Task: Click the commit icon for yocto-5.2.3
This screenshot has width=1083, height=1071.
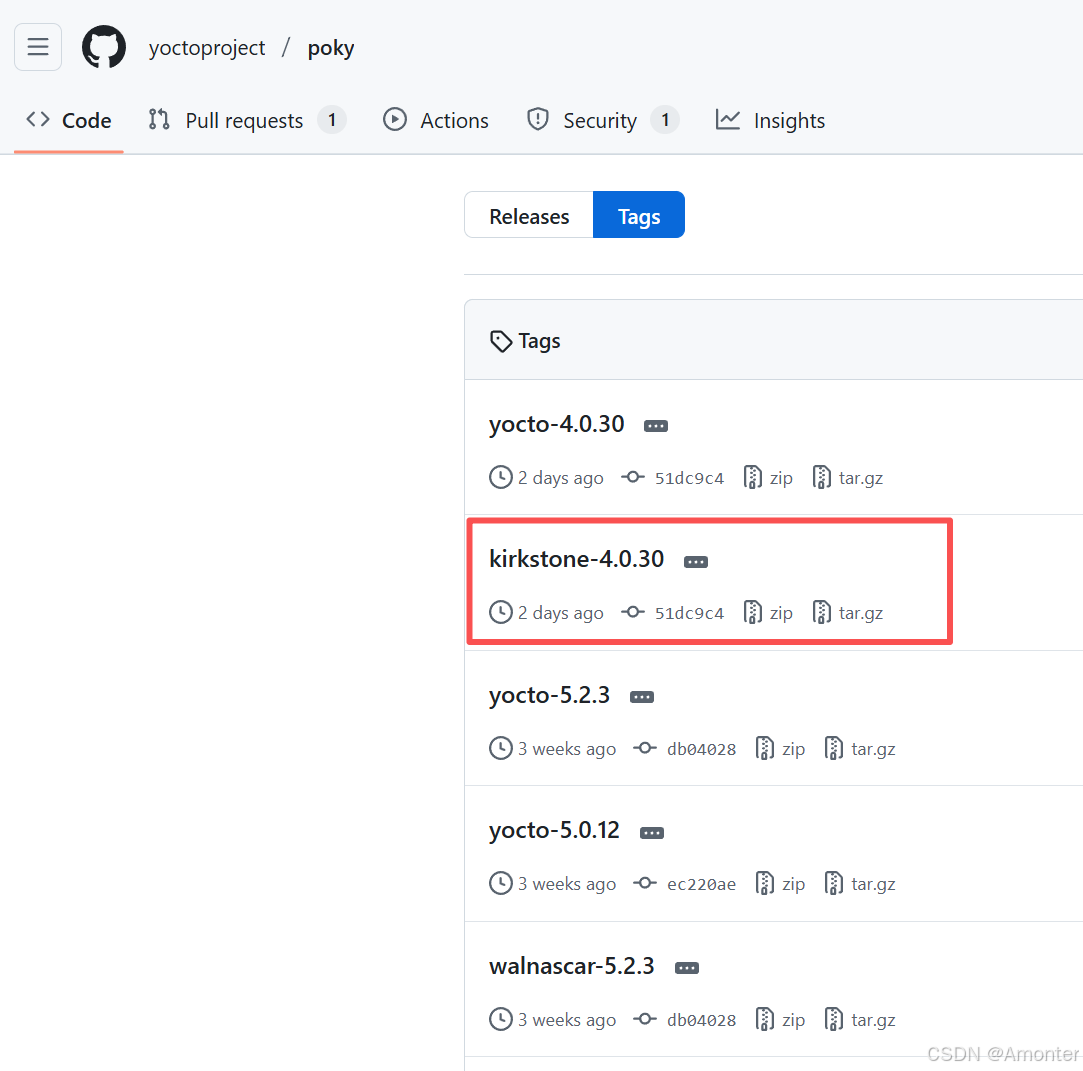Action: click(645, 748)
